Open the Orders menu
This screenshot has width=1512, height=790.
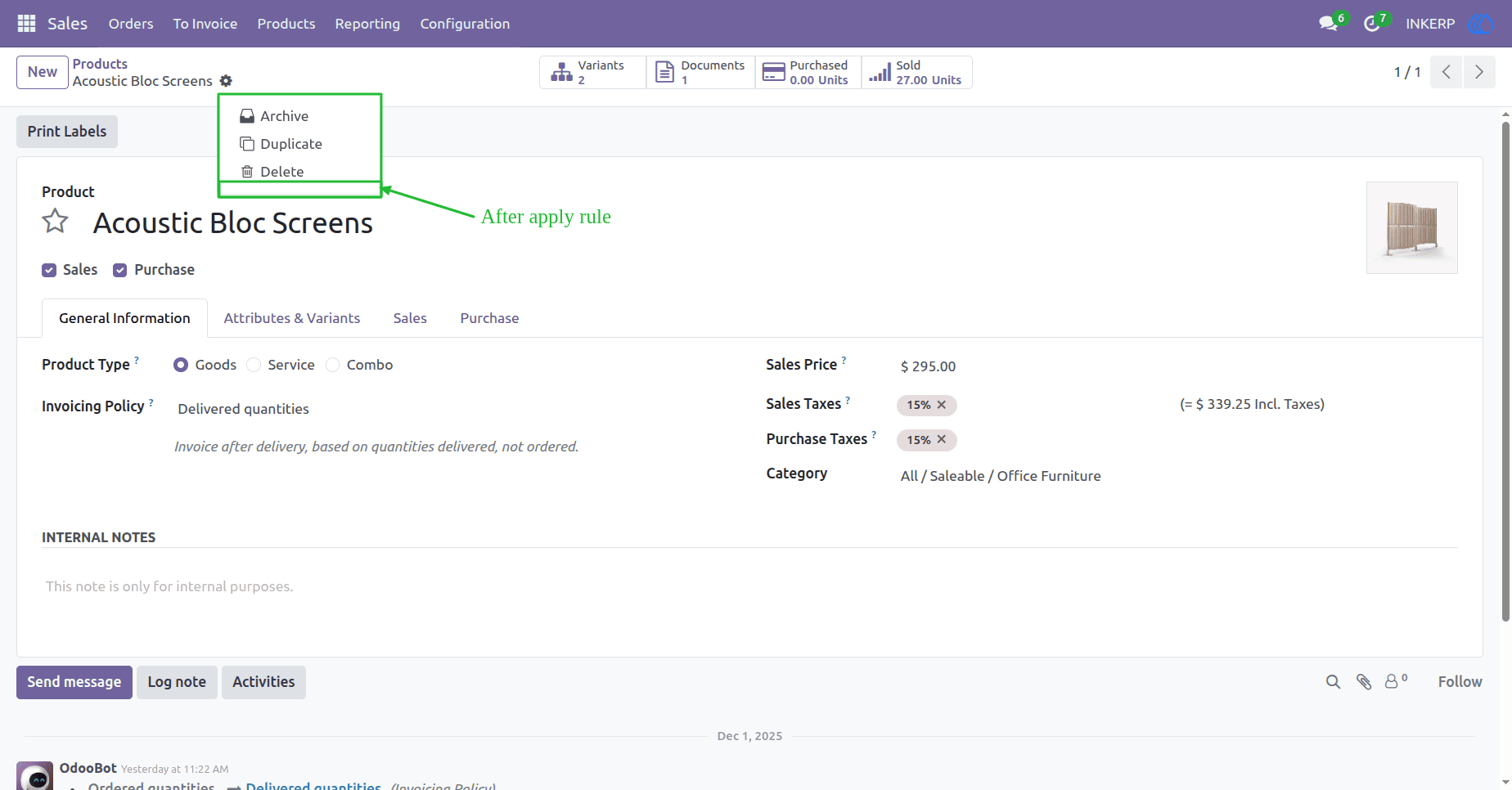click(x=131, y=24)
